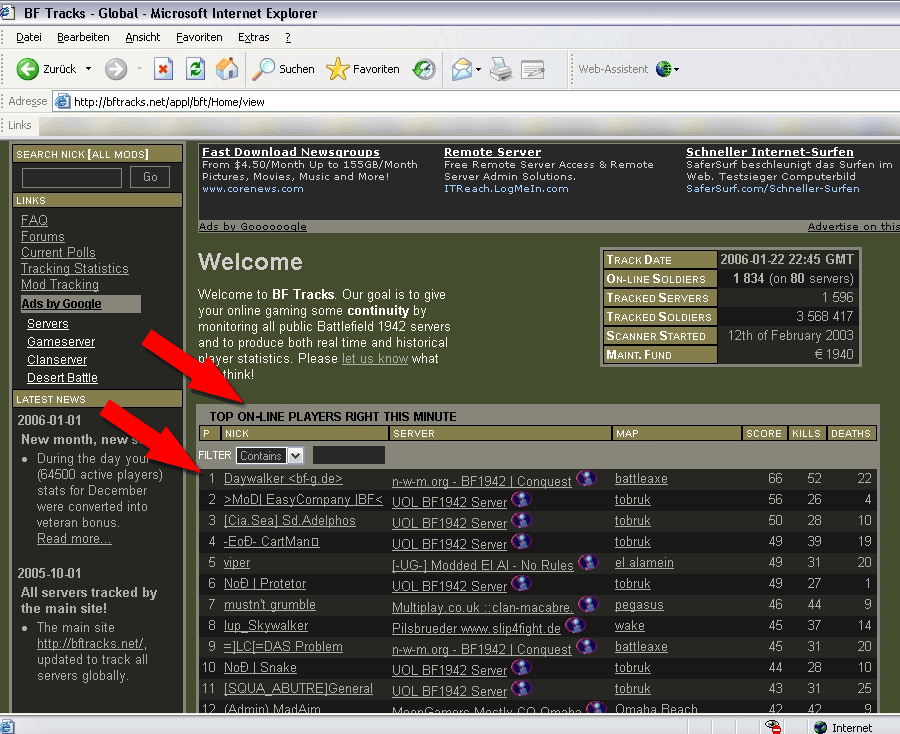900x734 pixels.
Task: Open the Mod Tracking link
Action: [60, 285]
